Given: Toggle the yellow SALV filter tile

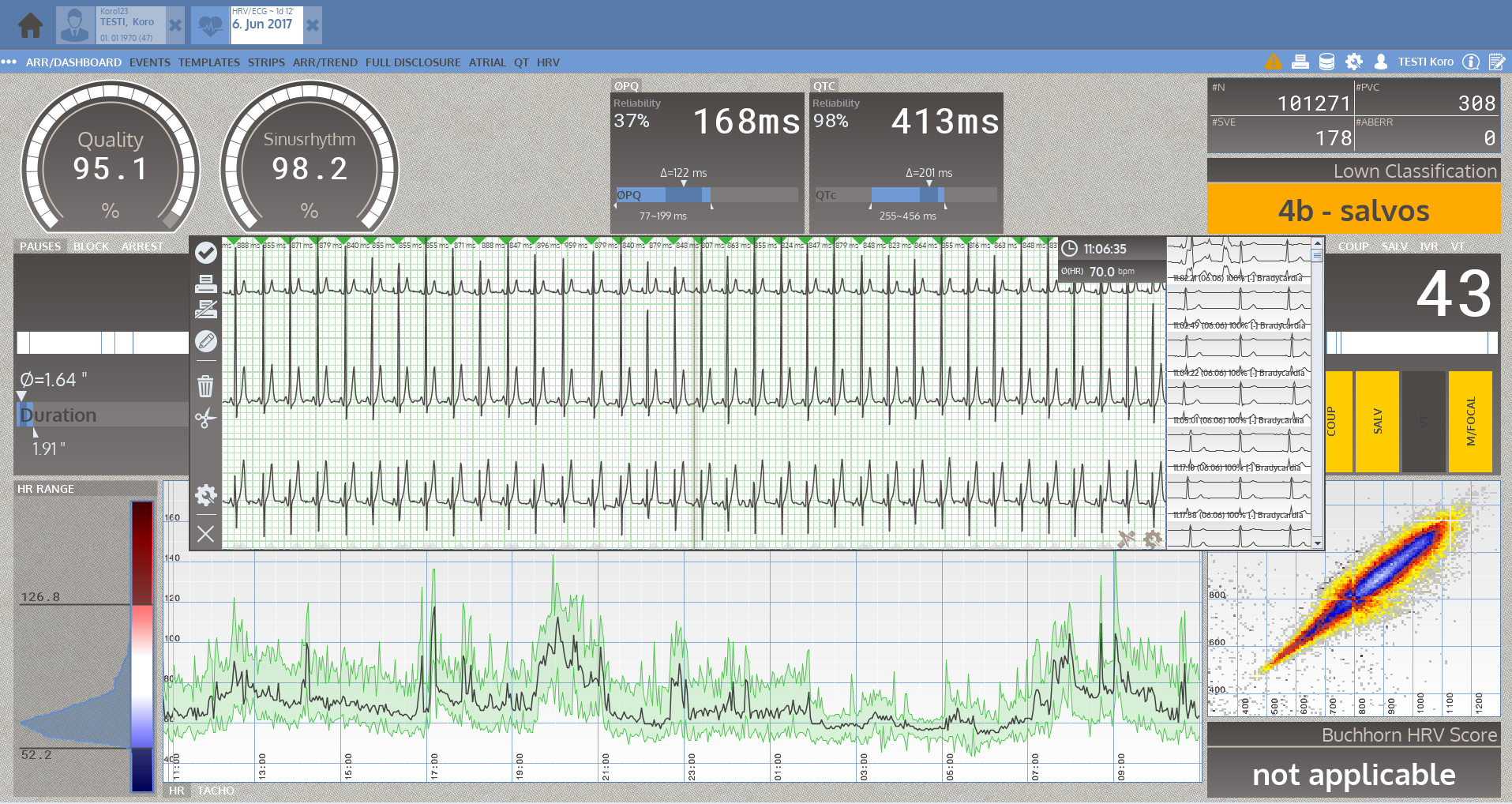Looking at the screenshot, I should click(x=1377, y=422).
